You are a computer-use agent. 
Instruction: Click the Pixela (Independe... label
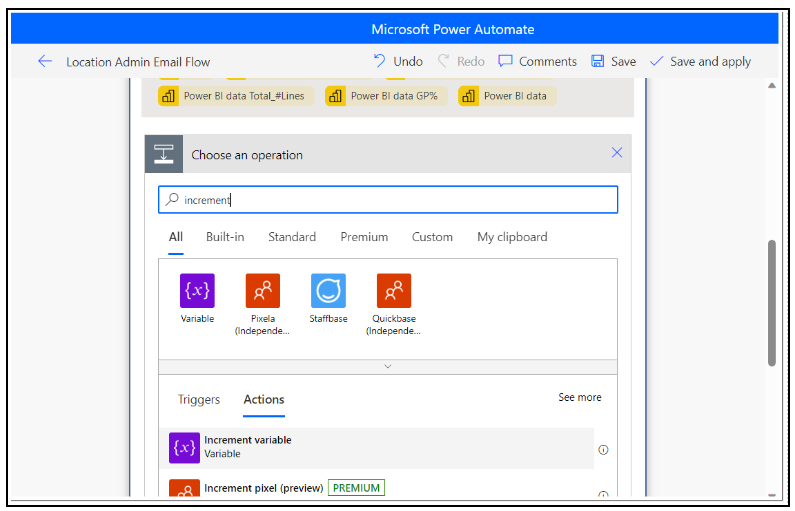(x=262, y=325)
